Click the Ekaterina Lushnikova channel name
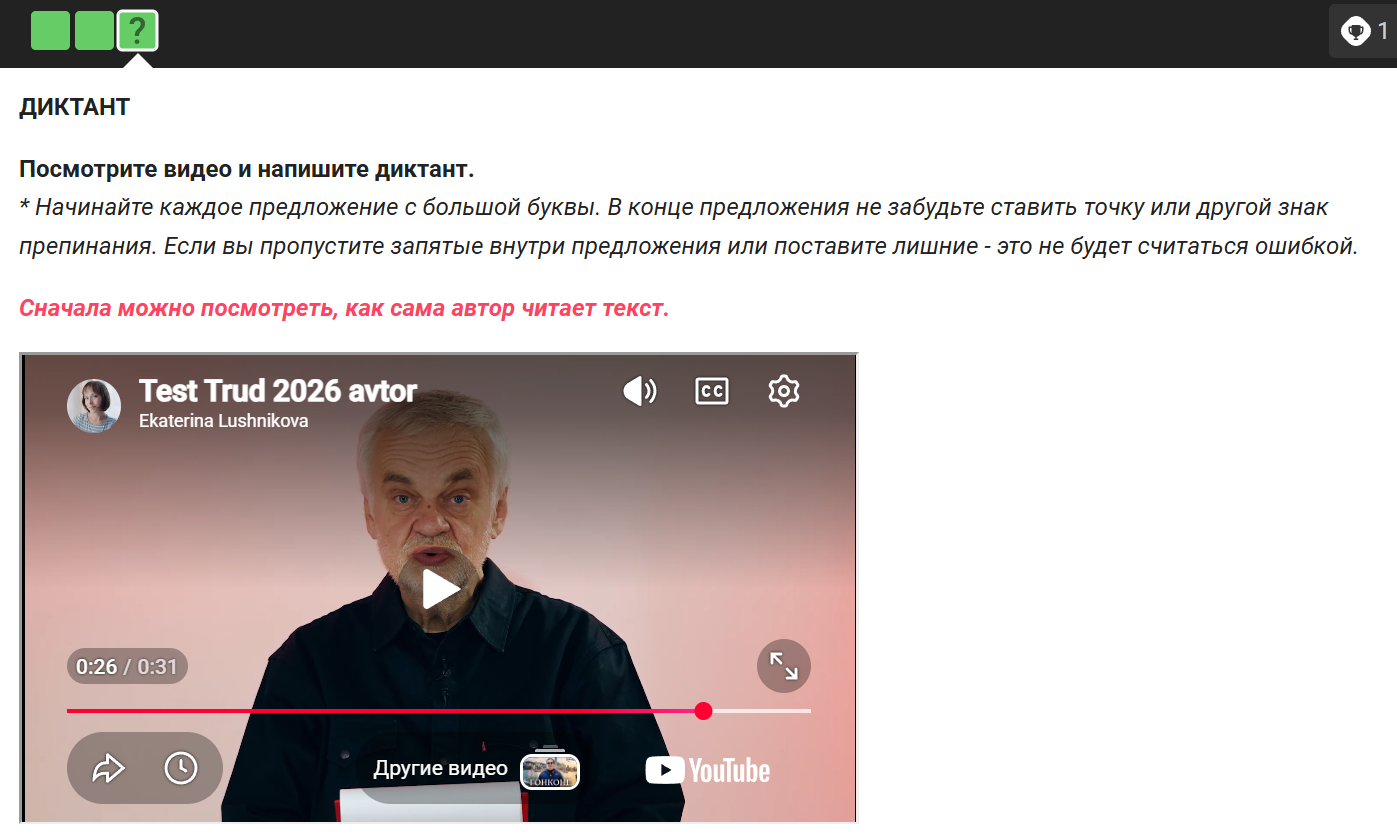1397x835 pixels. (223, 421)
